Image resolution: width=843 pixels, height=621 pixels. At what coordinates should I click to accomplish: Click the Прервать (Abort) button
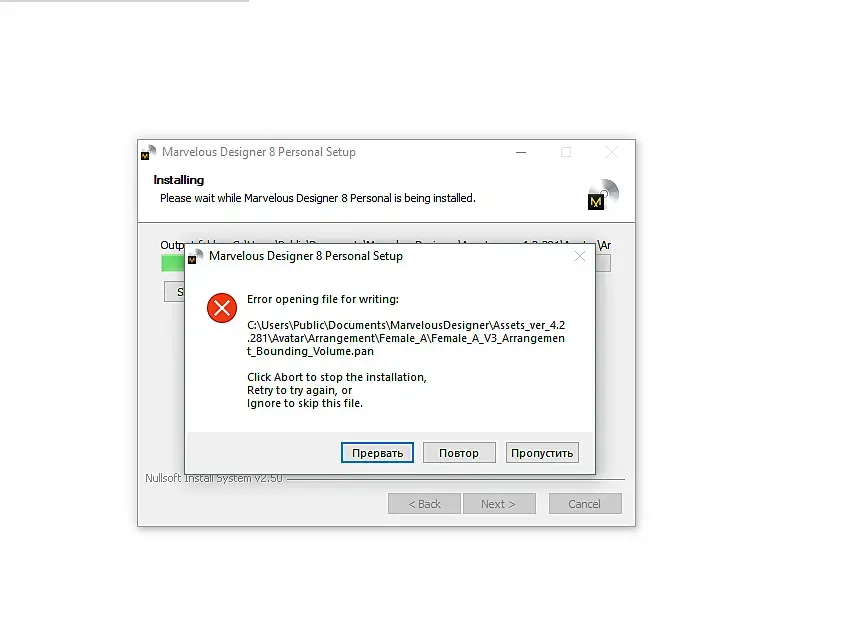point(377,453)
